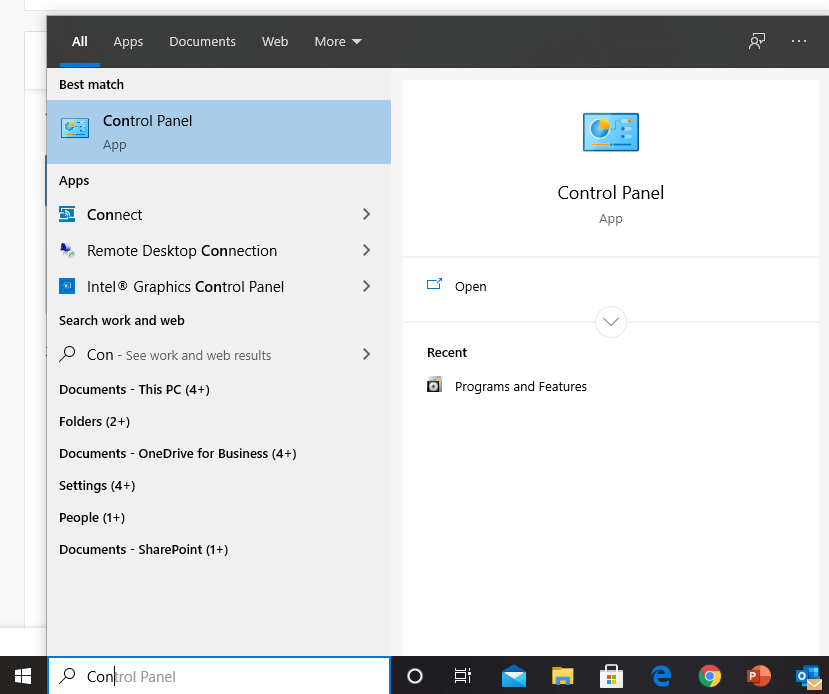Open Control Panel best match result
Screen dimensions: 829x694
pyautogui.click(x=219, y=132)
